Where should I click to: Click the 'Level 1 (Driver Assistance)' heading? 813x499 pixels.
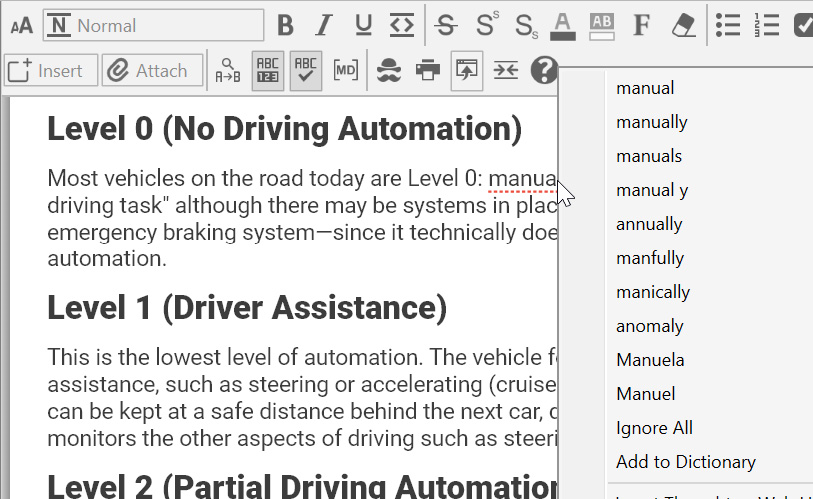coord(247,309)
